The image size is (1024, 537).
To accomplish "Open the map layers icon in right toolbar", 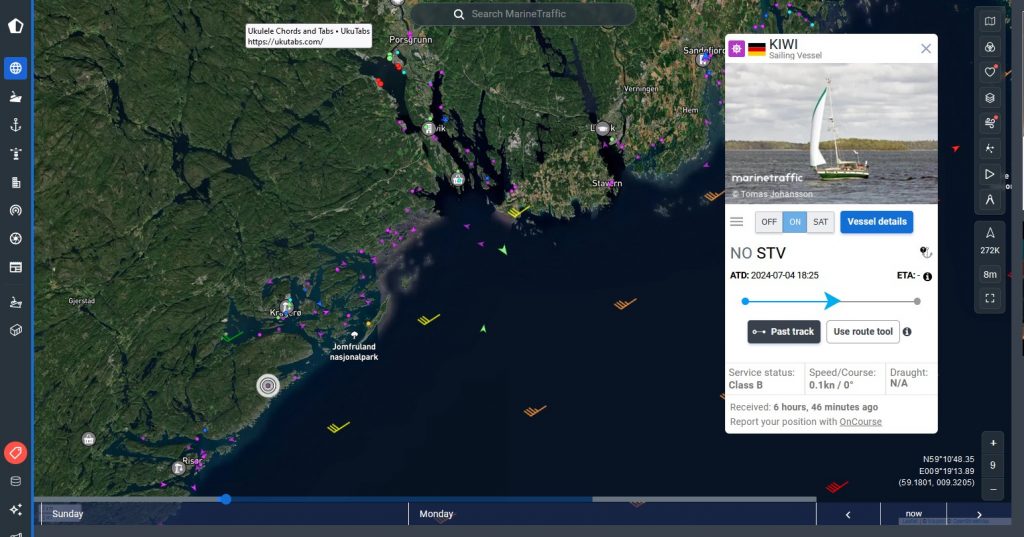I will tap(989, 97).
